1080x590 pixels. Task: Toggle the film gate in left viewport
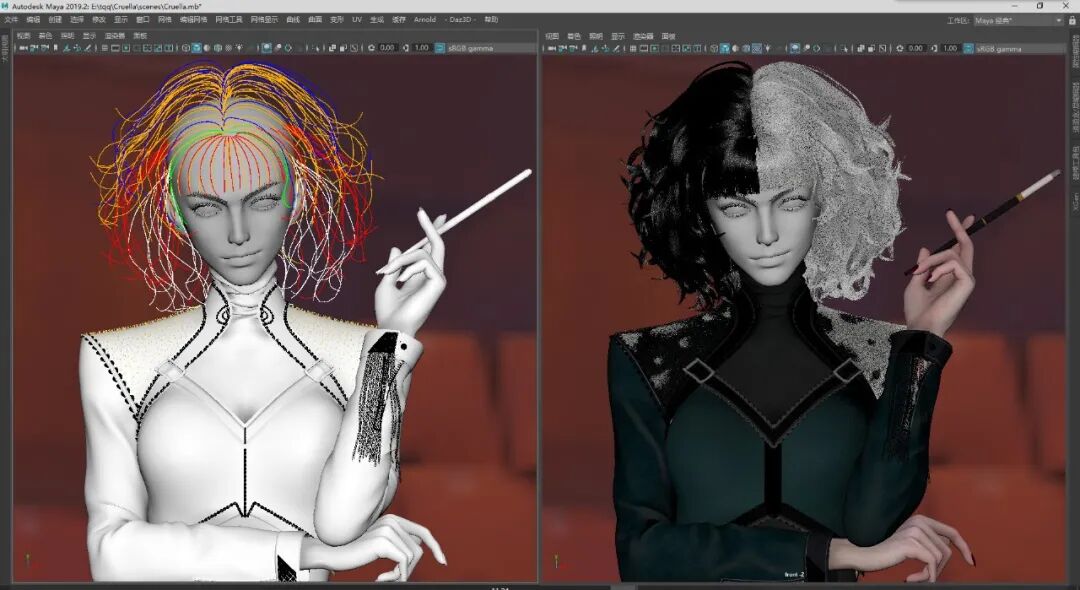coord(115,48)
